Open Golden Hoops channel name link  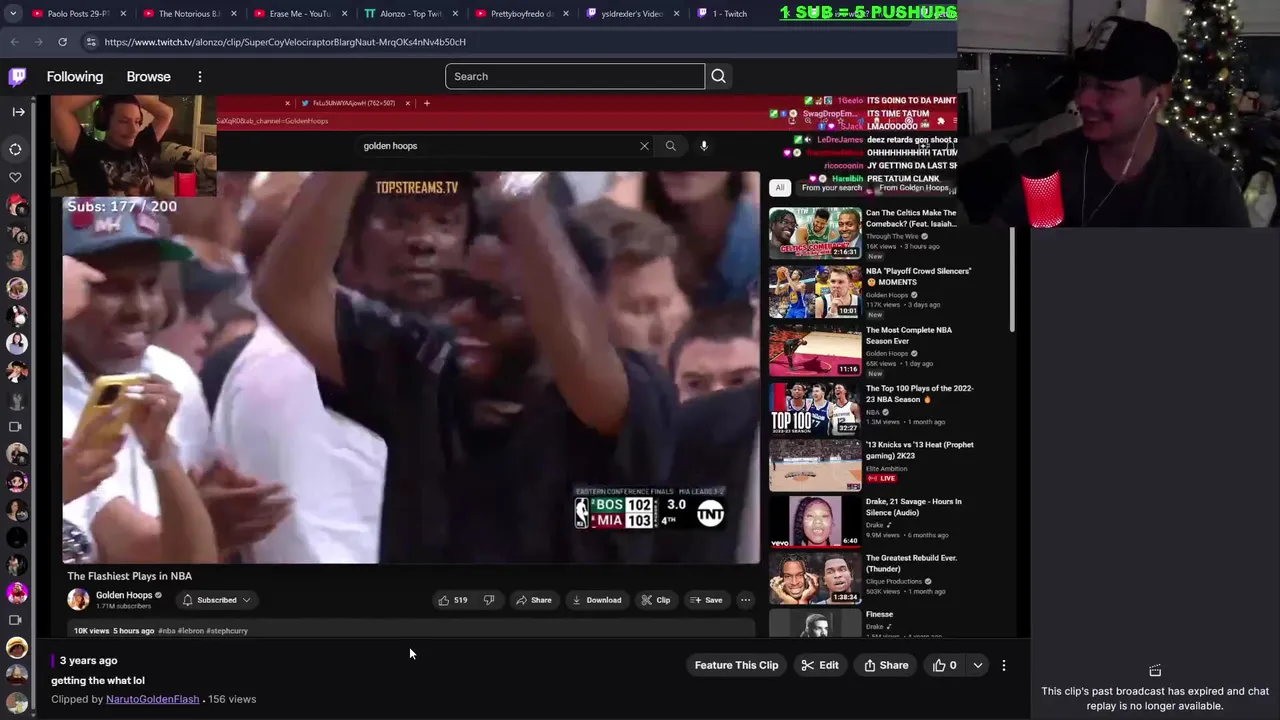124,595
